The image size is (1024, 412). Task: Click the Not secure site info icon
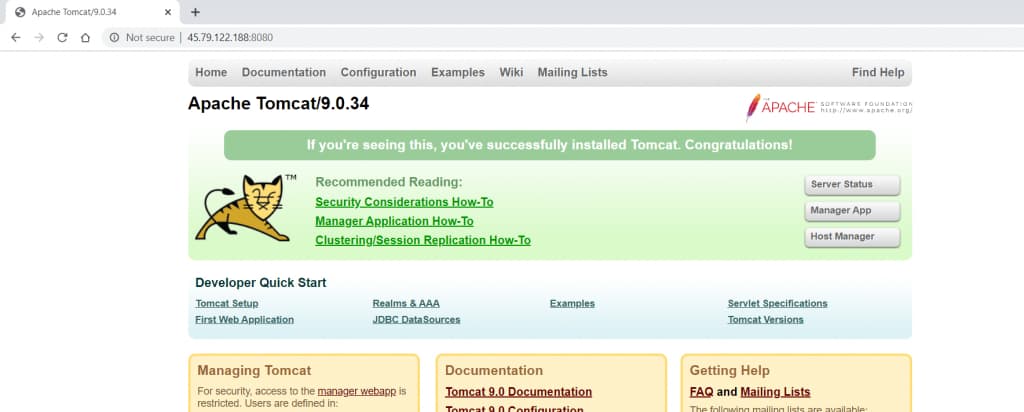(x=114, y=38)
